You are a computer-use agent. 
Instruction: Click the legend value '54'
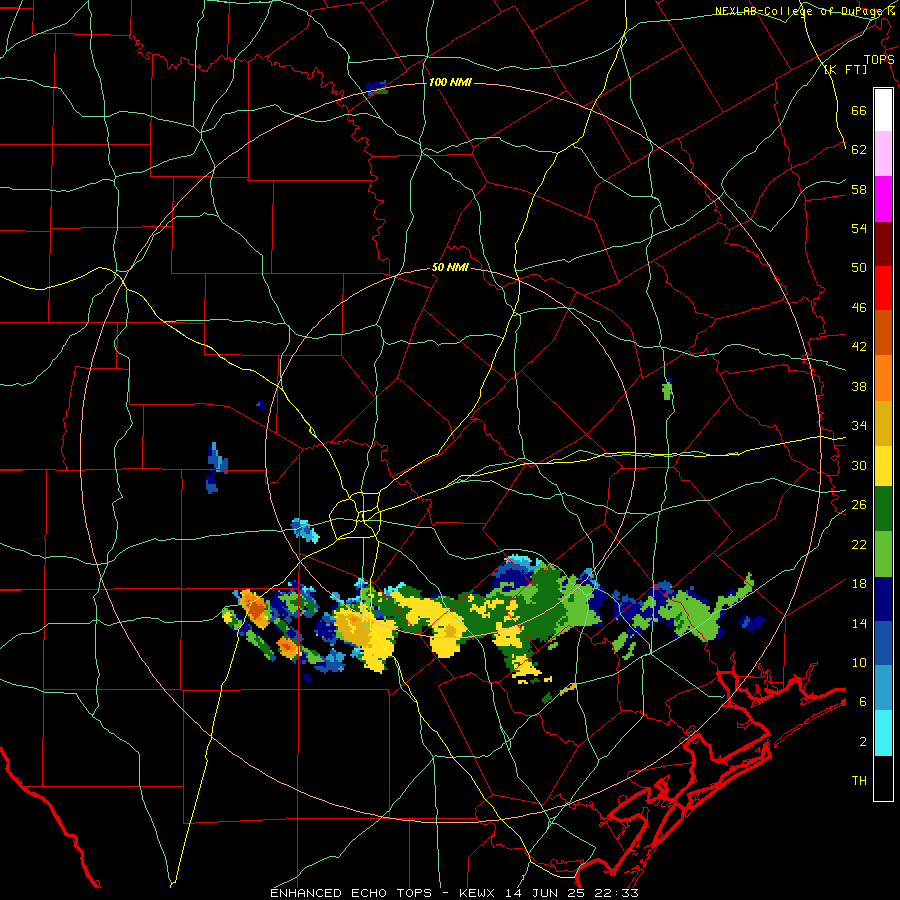[859, 228]
